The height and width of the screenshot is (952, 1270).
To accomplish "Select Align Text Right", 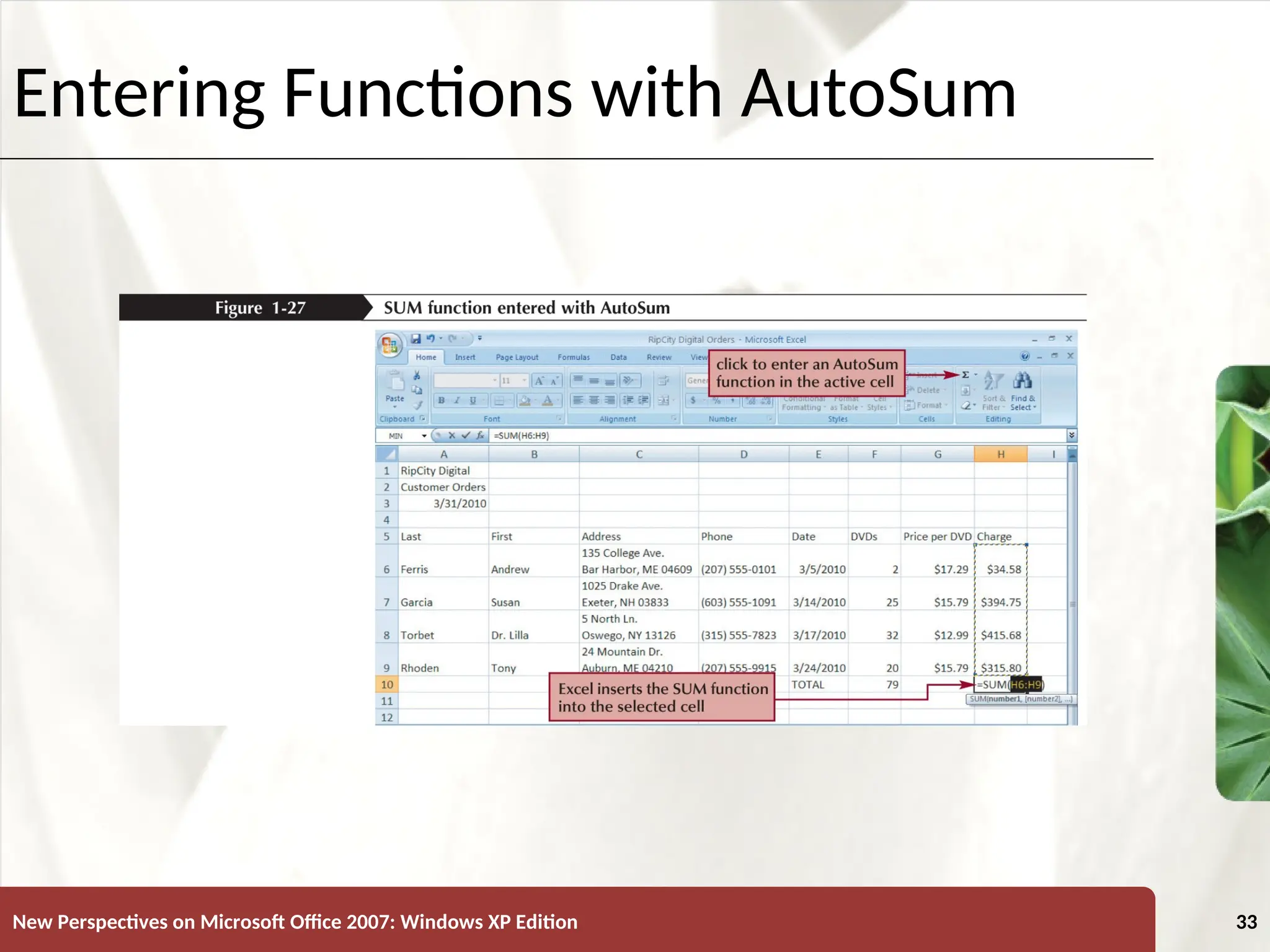I will coord(610,400).
